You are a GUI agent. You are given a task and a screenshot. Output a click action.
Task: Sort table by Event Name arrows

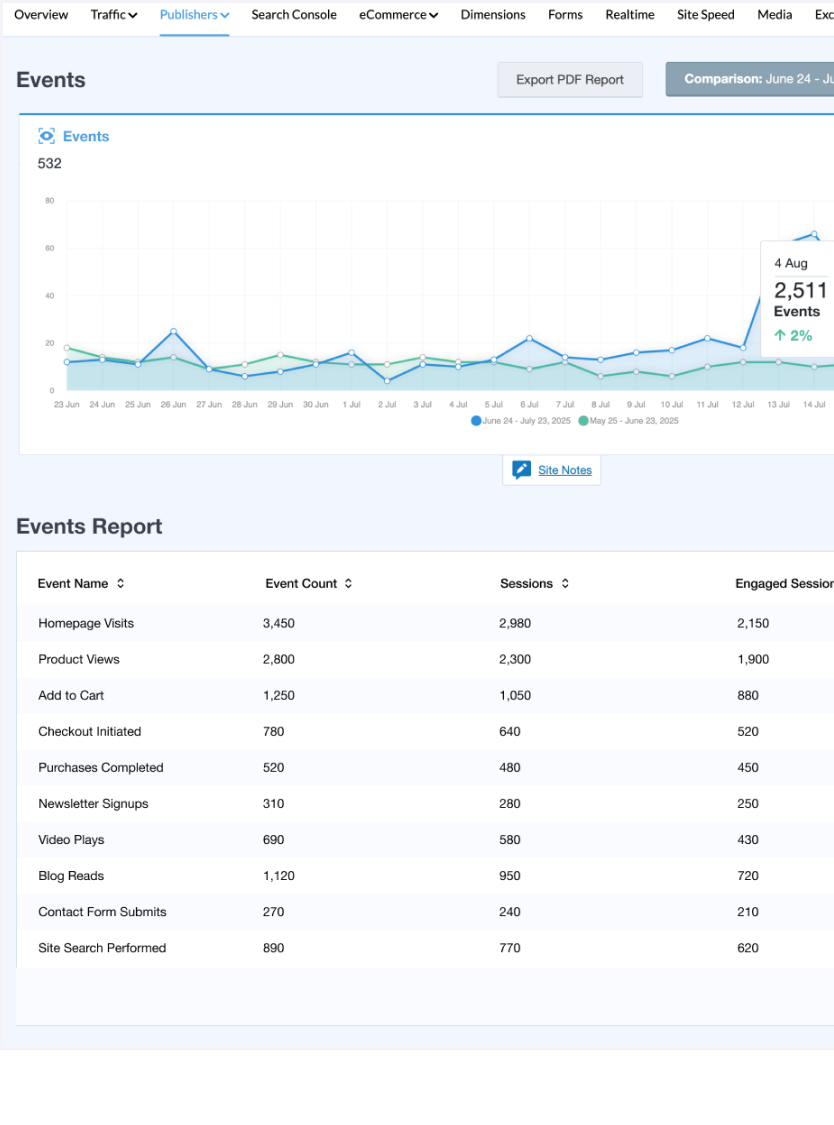point(121,584)
